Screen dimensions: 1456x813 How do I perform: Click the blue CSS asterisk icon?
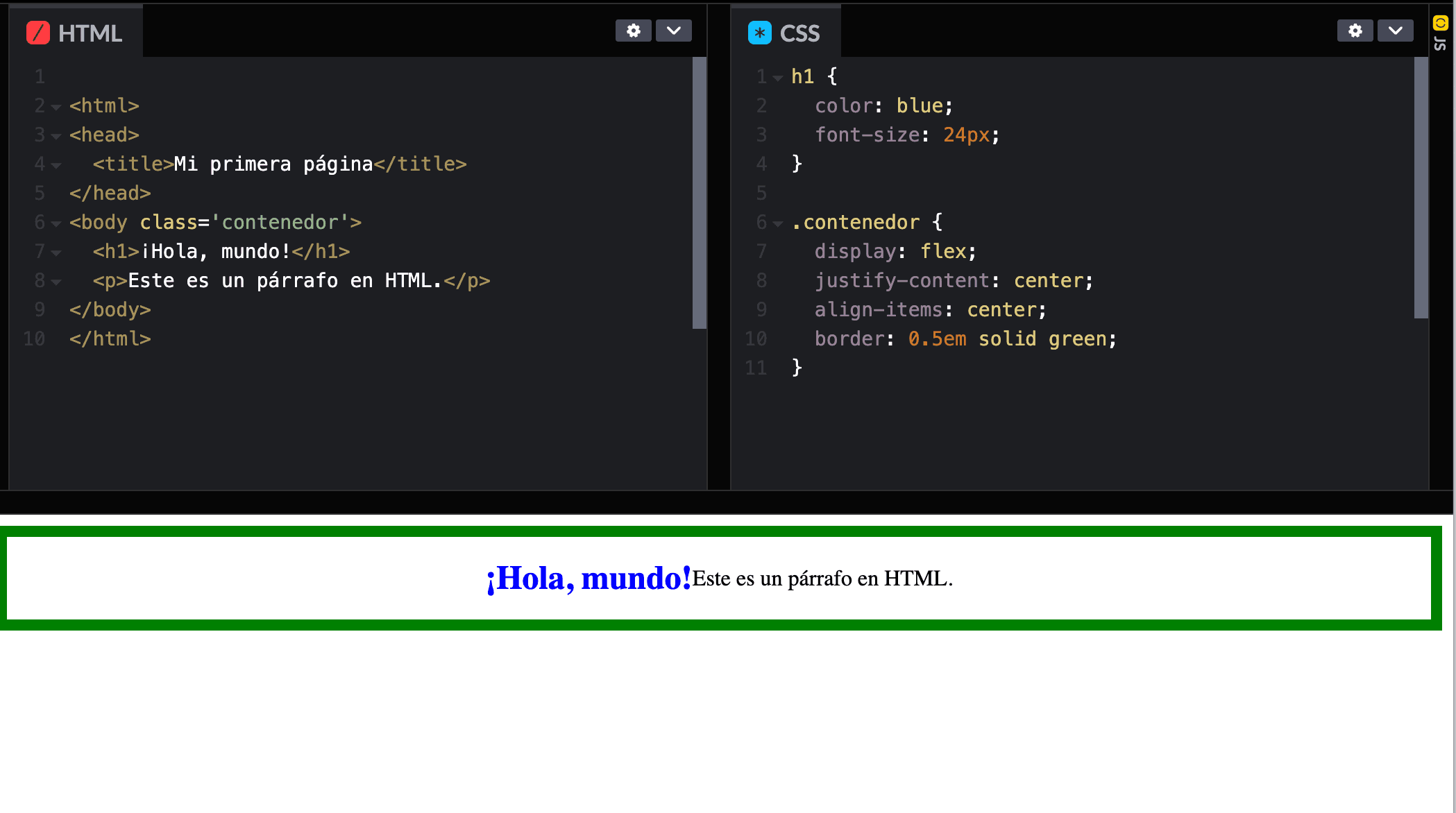(x=759, y=33)
